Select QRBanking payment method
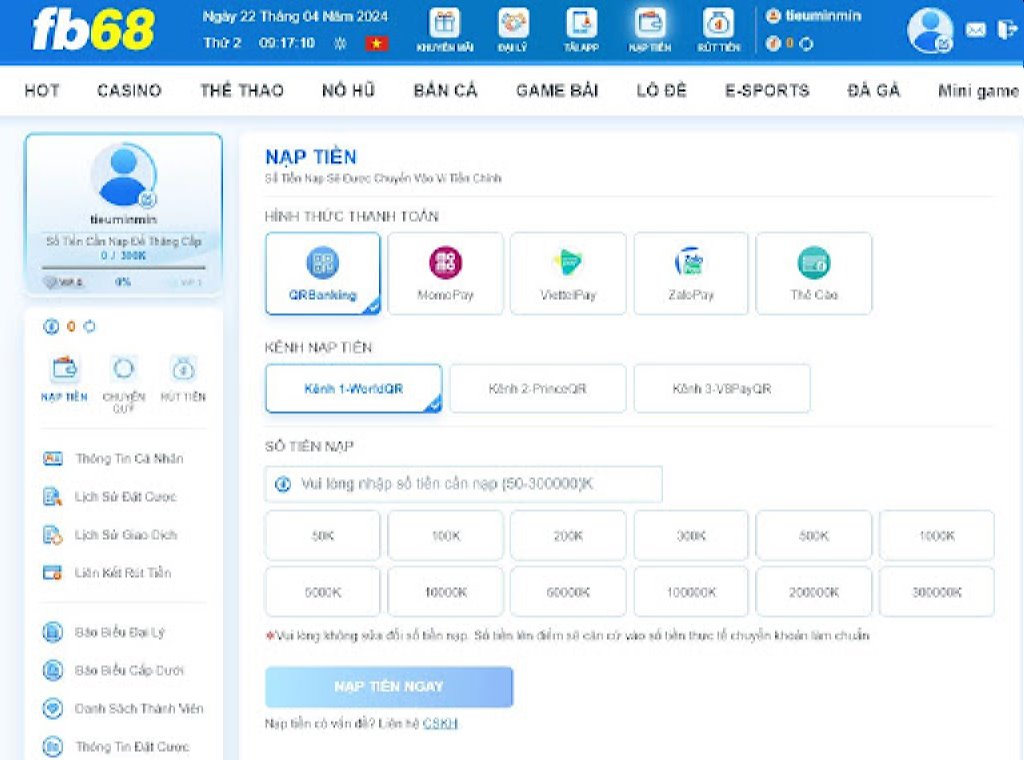The image size is (1024, 760). coord(323,273)
